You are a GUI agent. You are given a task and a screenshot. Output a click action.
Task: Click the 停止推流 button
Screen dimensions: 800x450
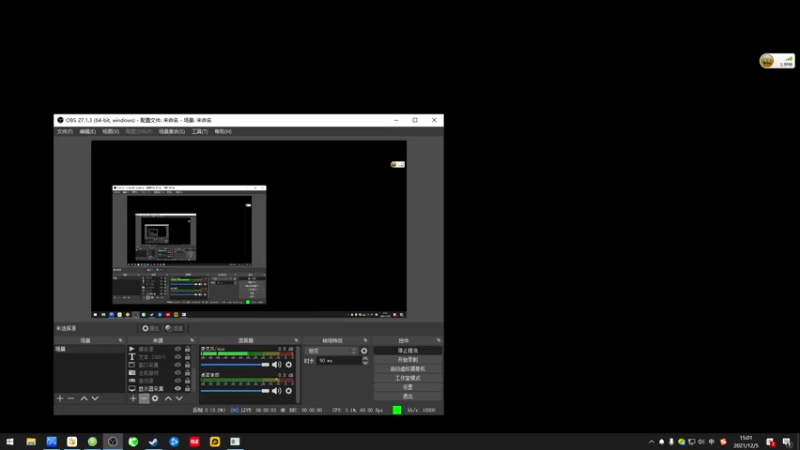coord(408,351)
